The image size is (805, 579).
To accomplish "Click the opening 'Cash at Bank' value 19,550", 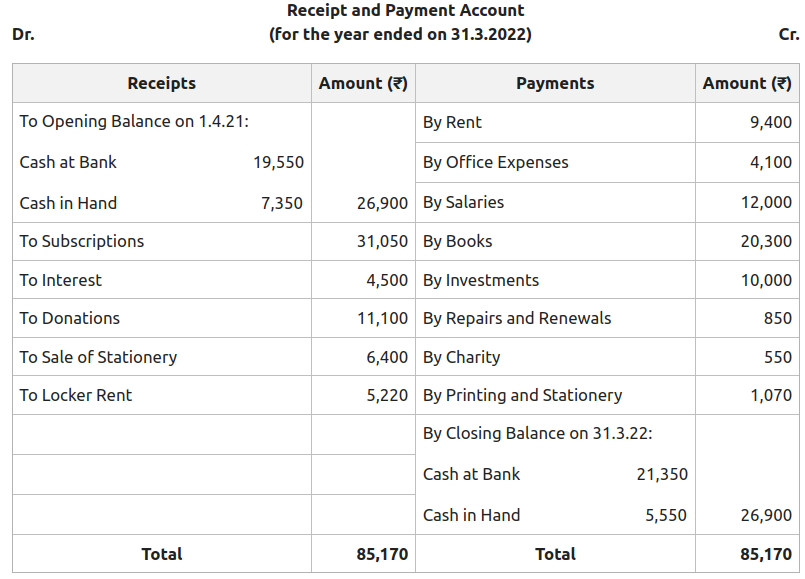I will [x=278, y=162].
